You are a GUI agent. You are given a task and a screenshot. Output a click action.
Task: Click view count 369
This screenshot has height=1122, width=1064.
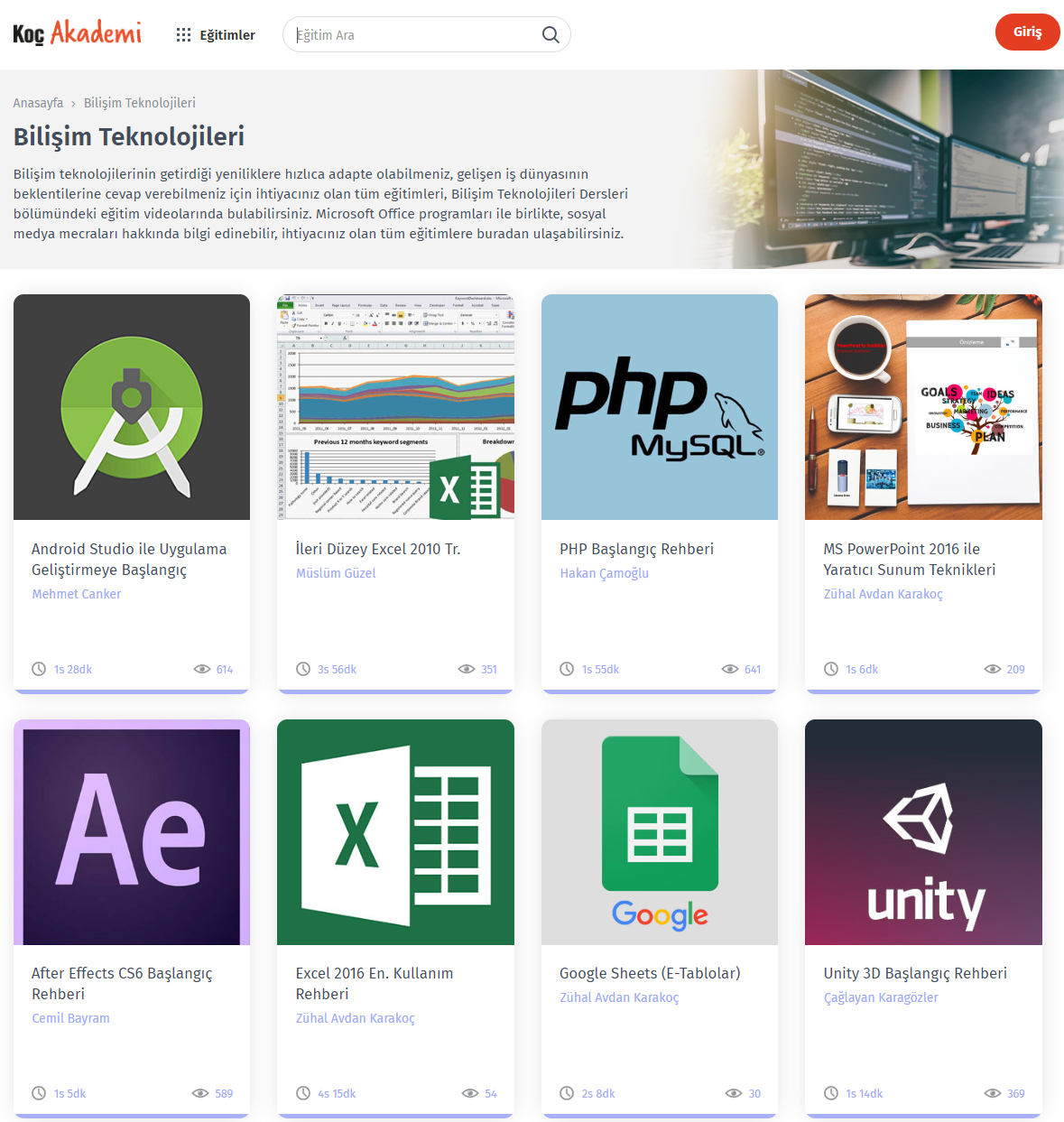click(1016, 1094)
